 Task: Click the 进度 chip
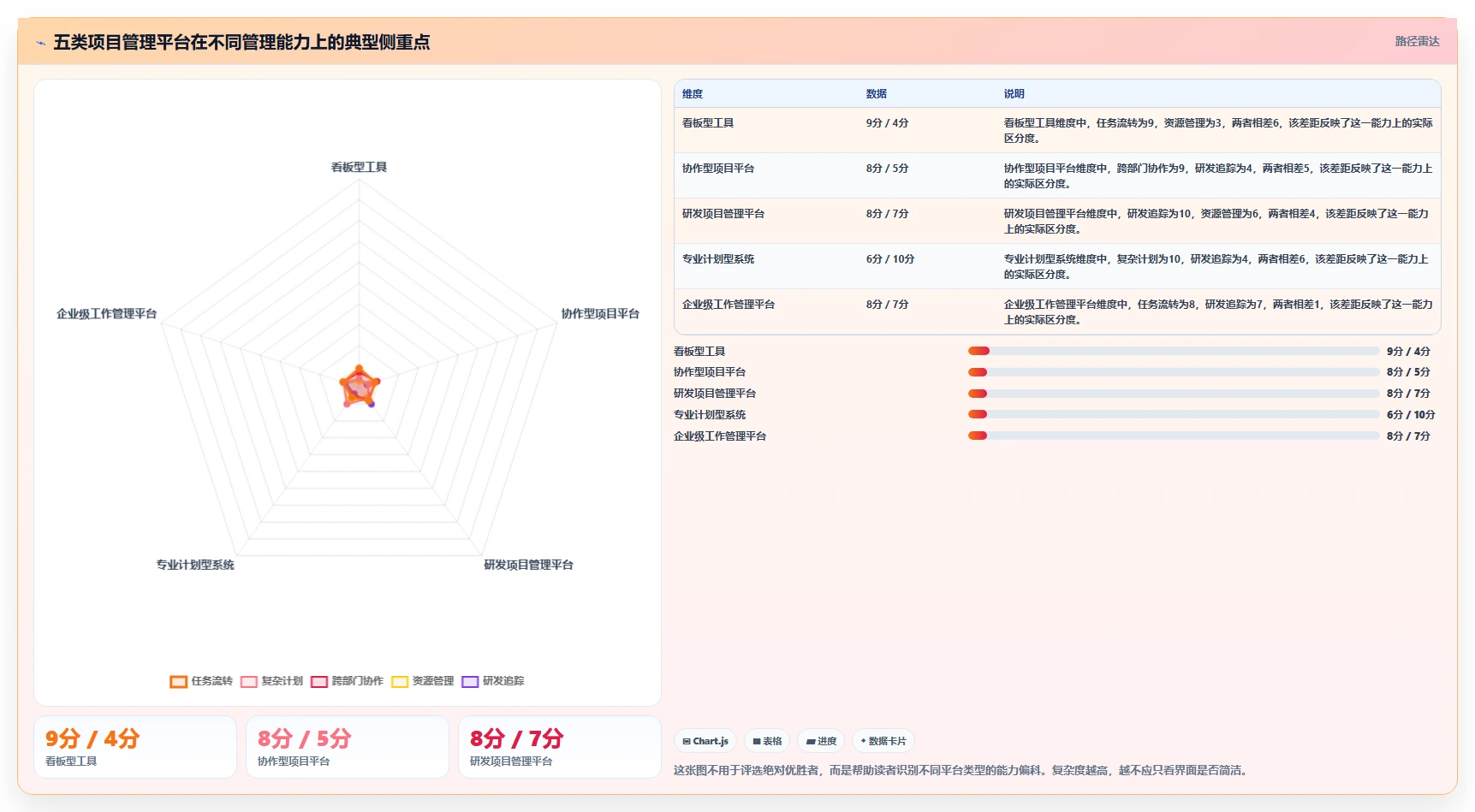coord(821,741)
